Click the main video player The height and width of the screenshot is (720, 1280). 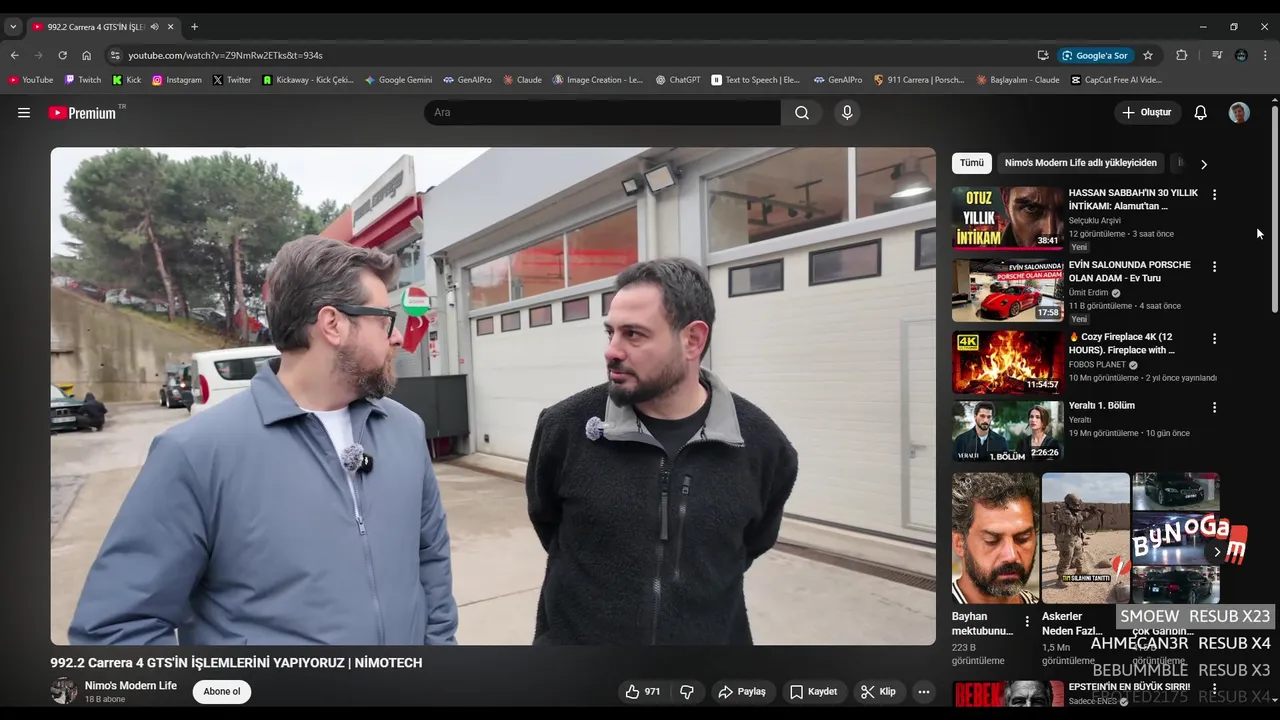click(x=493, y=396)
